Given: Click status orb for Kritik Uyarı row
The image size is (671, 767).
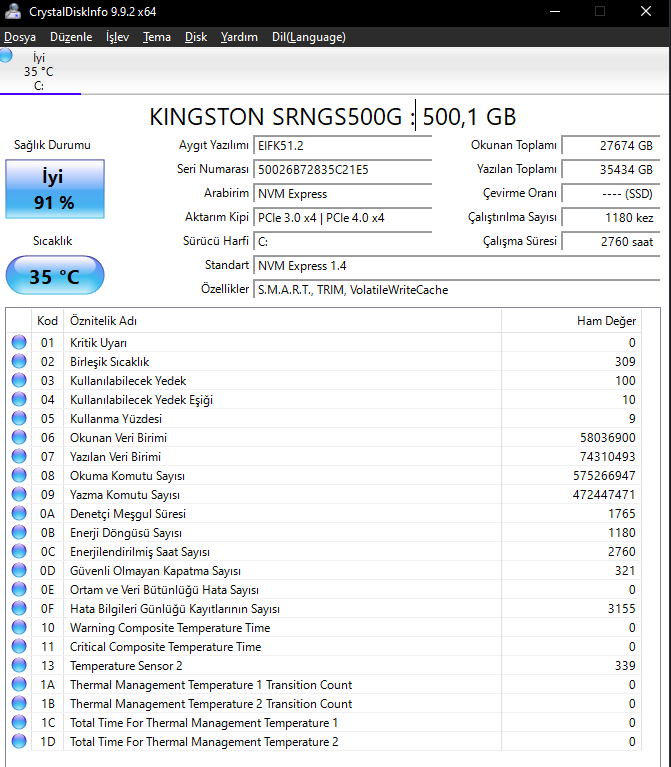Looking at the screenshot, I should click(19, 342).
